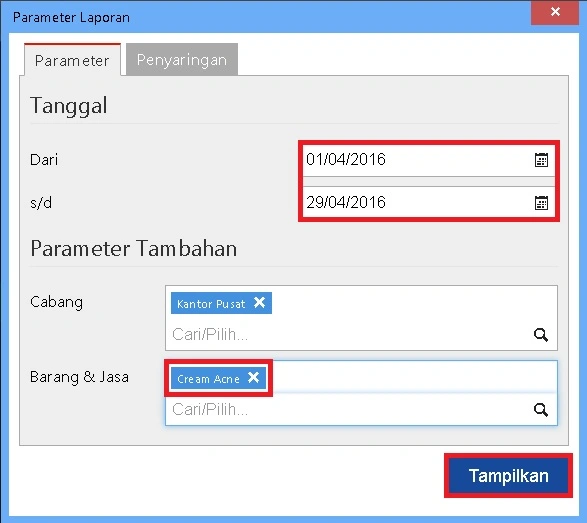Image resolution: width=587 pixels, height=523 pixels.
Task: Click the Parameter Laporan title text
Action: pyautogui.click(x=72, y=18)
